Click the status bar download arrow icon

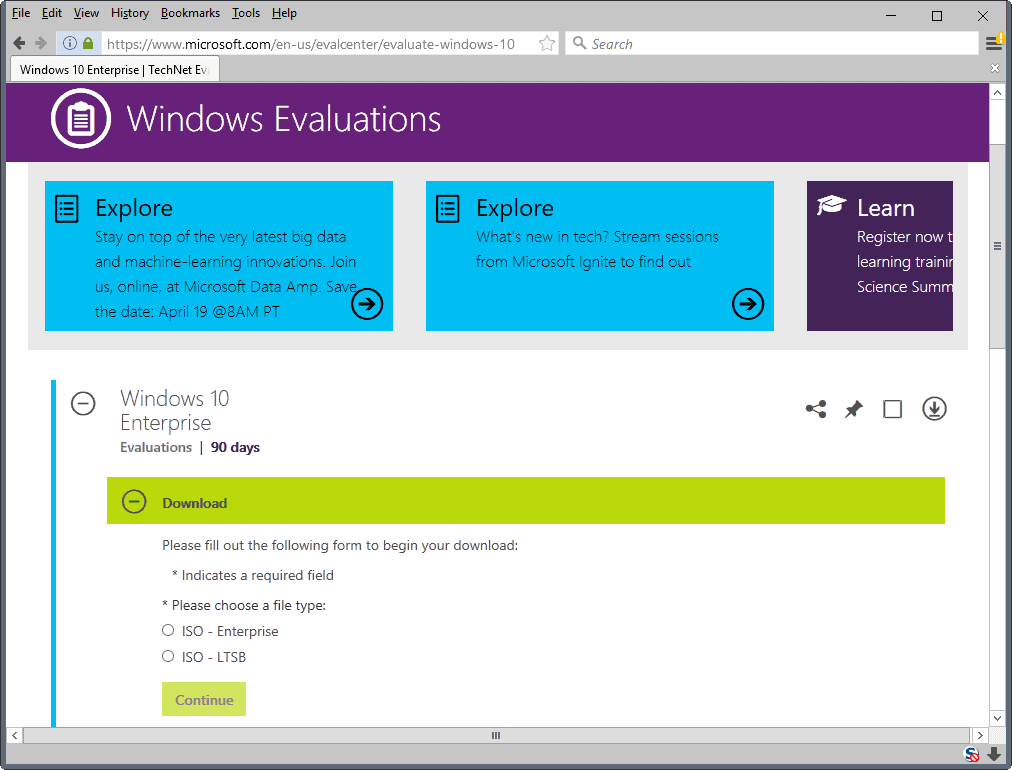[x=995, y=754]
